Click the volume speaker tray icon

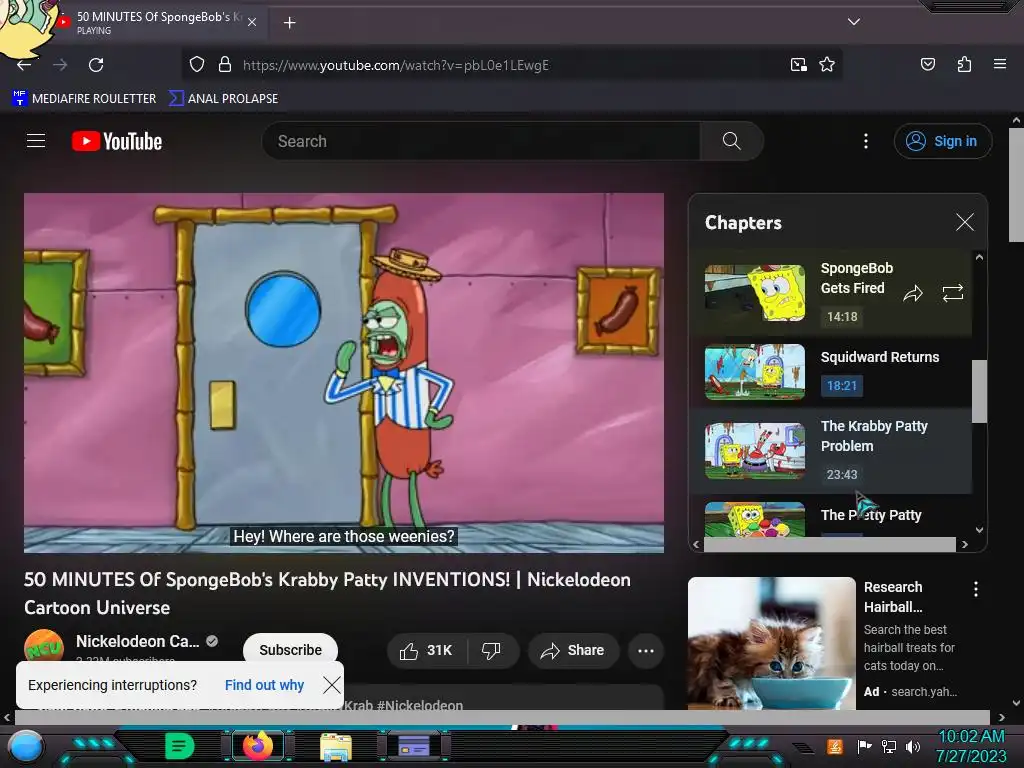pos(913,746)
